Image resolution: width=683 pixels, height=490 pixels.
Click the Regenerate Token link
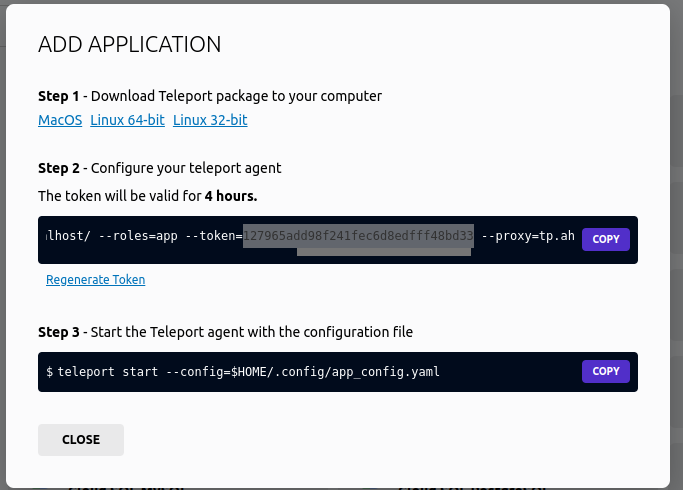[x=95, y=279]
